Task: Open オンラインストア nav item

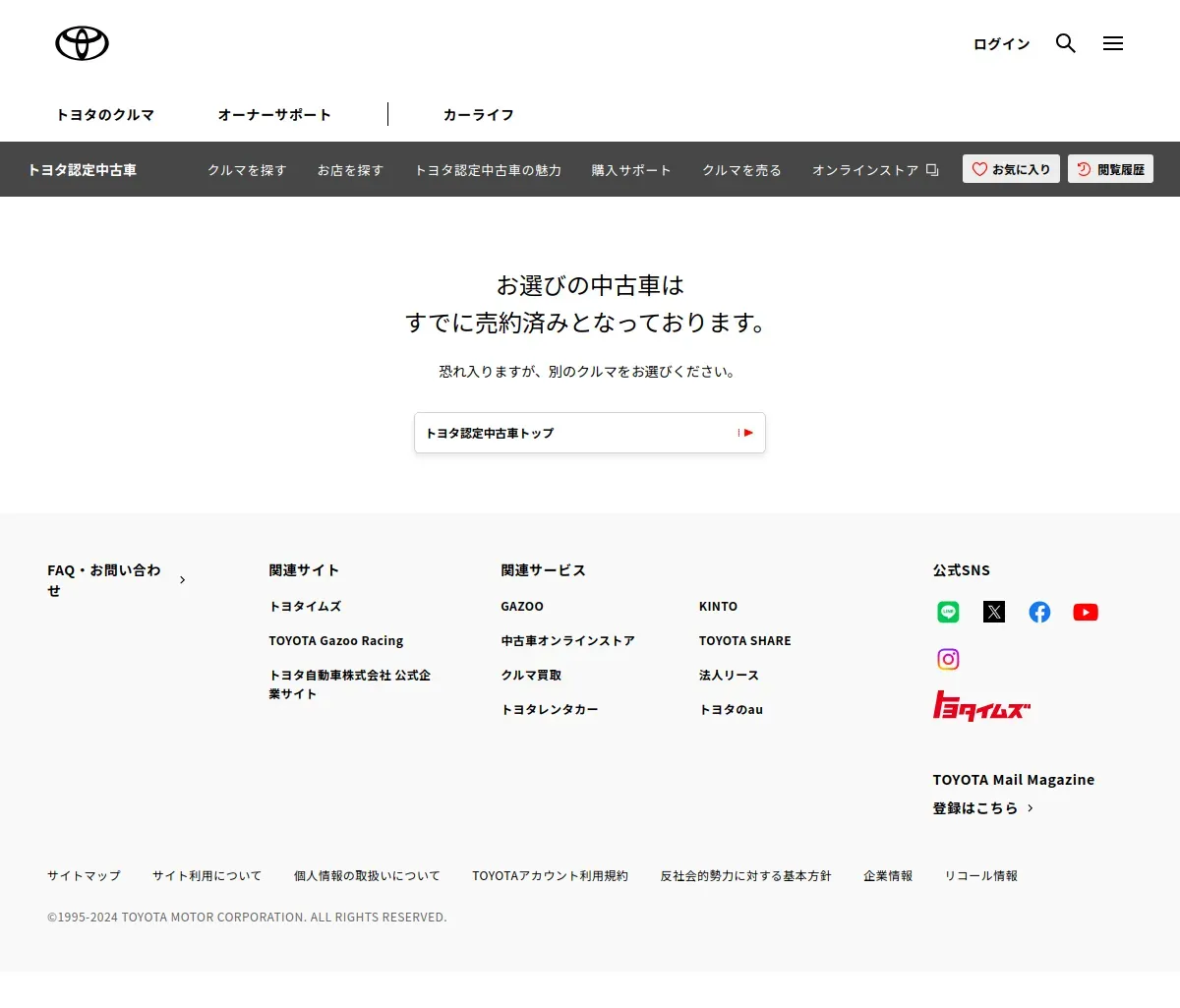Action: pyautogui.click(x=875, y=170)
